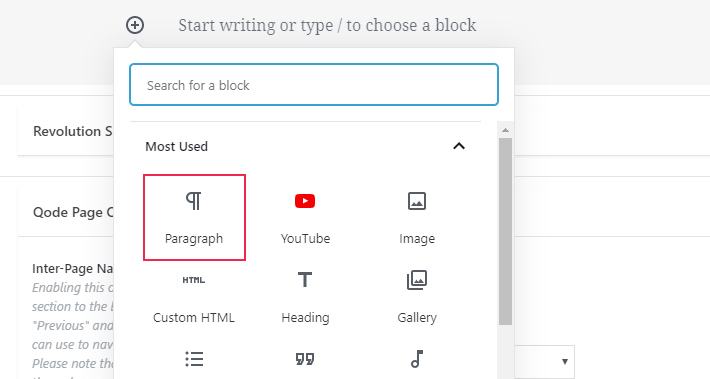
Task: Open the dropdown under the block popup
Action: pyautogui.click(x=545, y=361)
